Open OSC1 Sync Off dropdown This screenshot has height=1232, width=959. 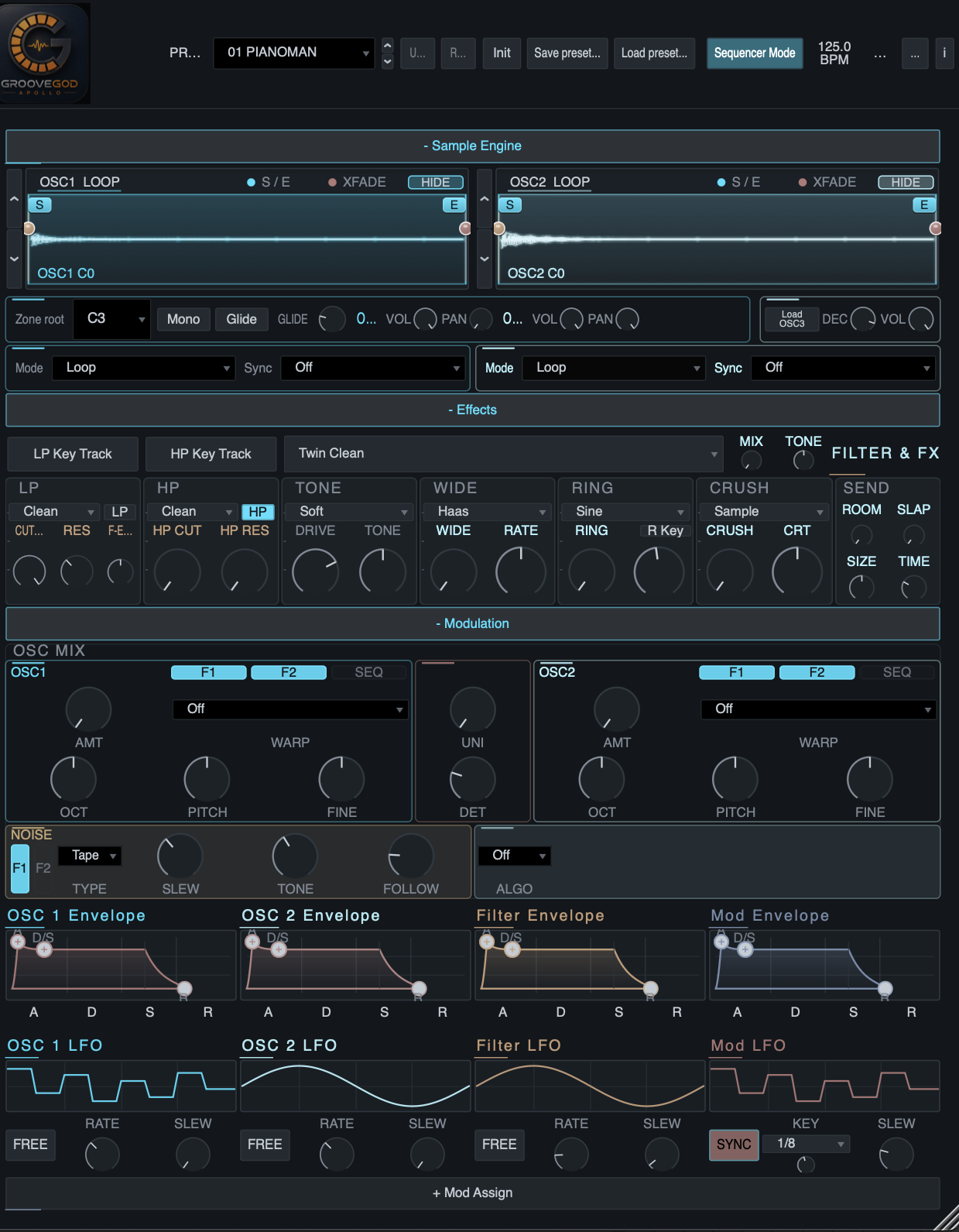pos(372,368)
